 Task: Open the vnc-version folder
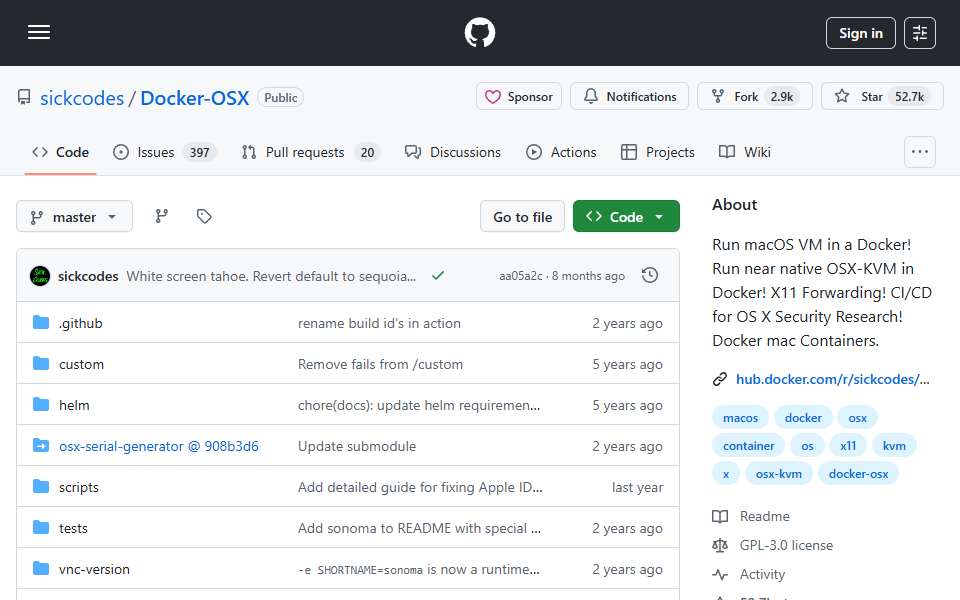point(94,569)
